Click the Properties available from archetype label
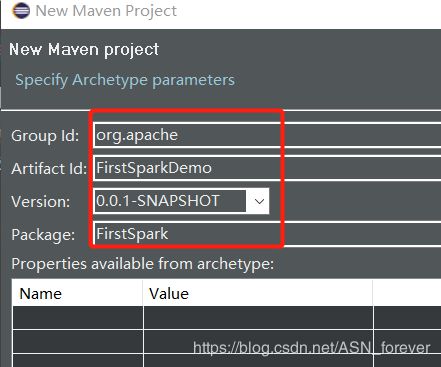The width and height of the screenshot is (441, 367). tap(143, 264)
